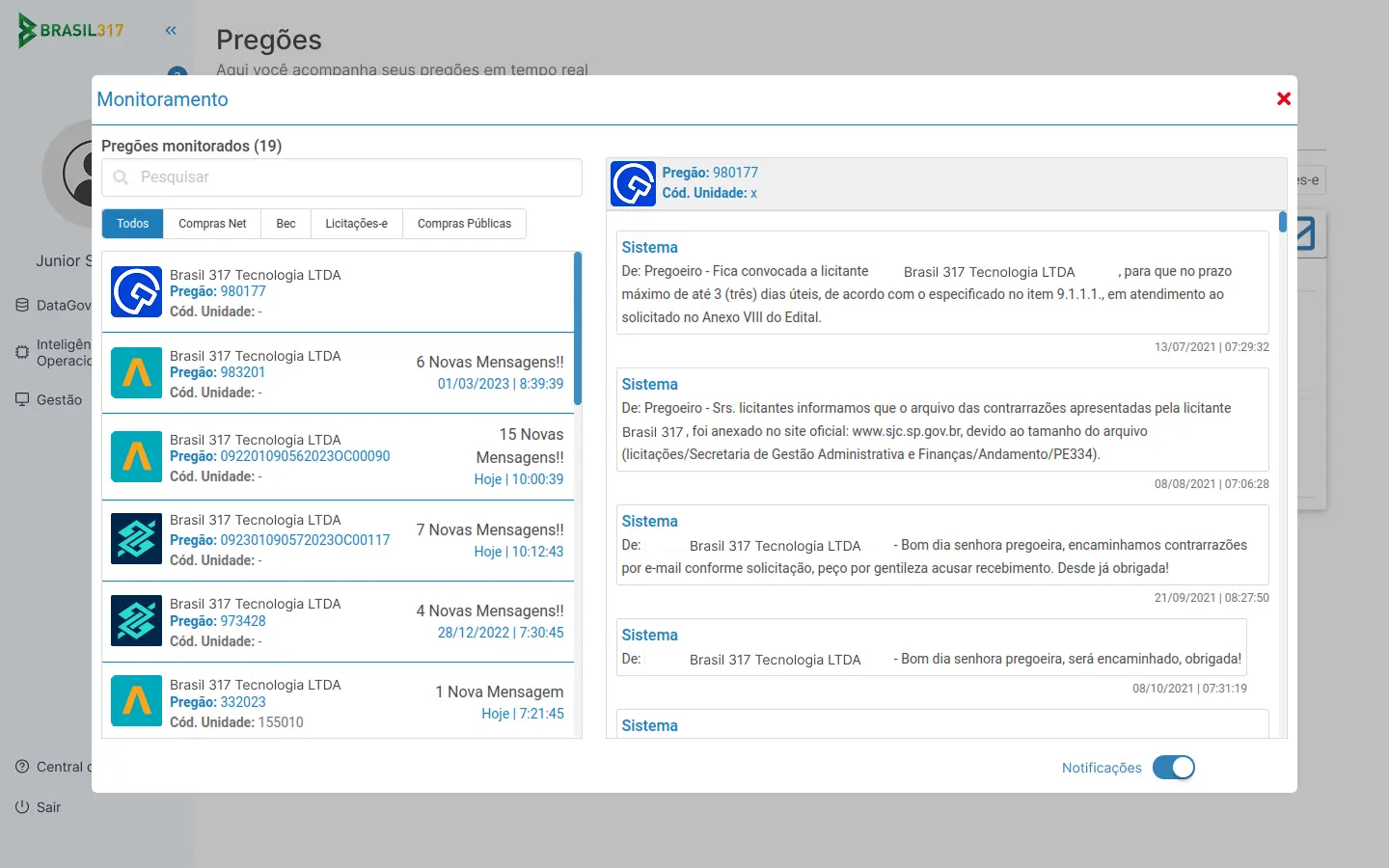This screenshot has width=1389, height=868.
Task: Click the blue logo icon of Pregão 980177
Action: (136, 292)
